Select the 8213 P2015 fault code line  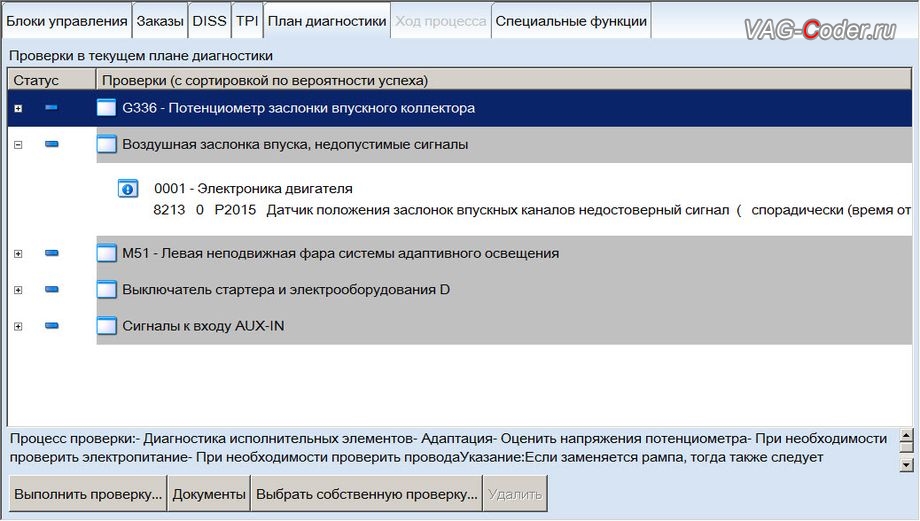(x=532, y=210)
